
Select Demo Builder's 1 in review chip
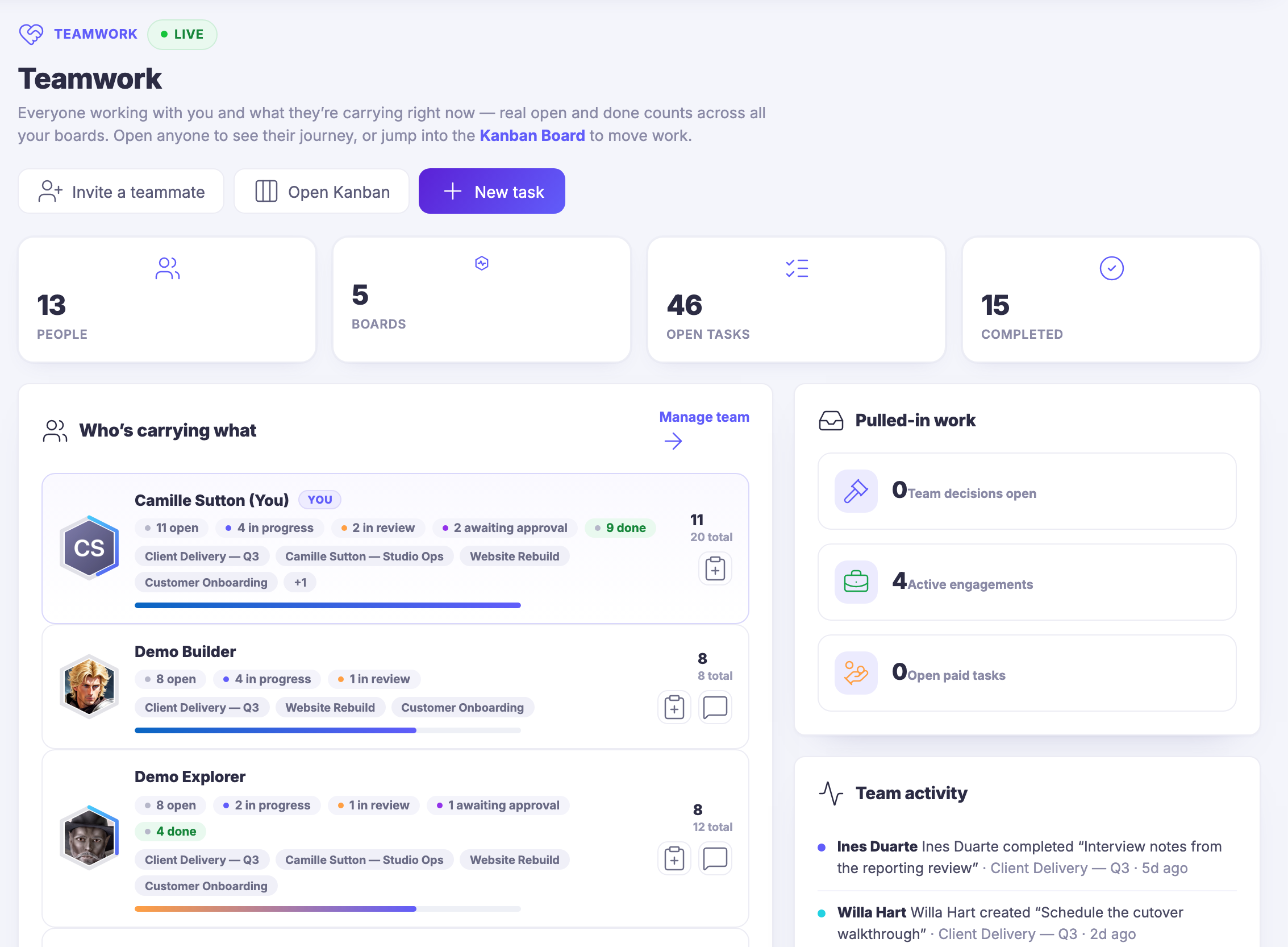click(374, 679)
